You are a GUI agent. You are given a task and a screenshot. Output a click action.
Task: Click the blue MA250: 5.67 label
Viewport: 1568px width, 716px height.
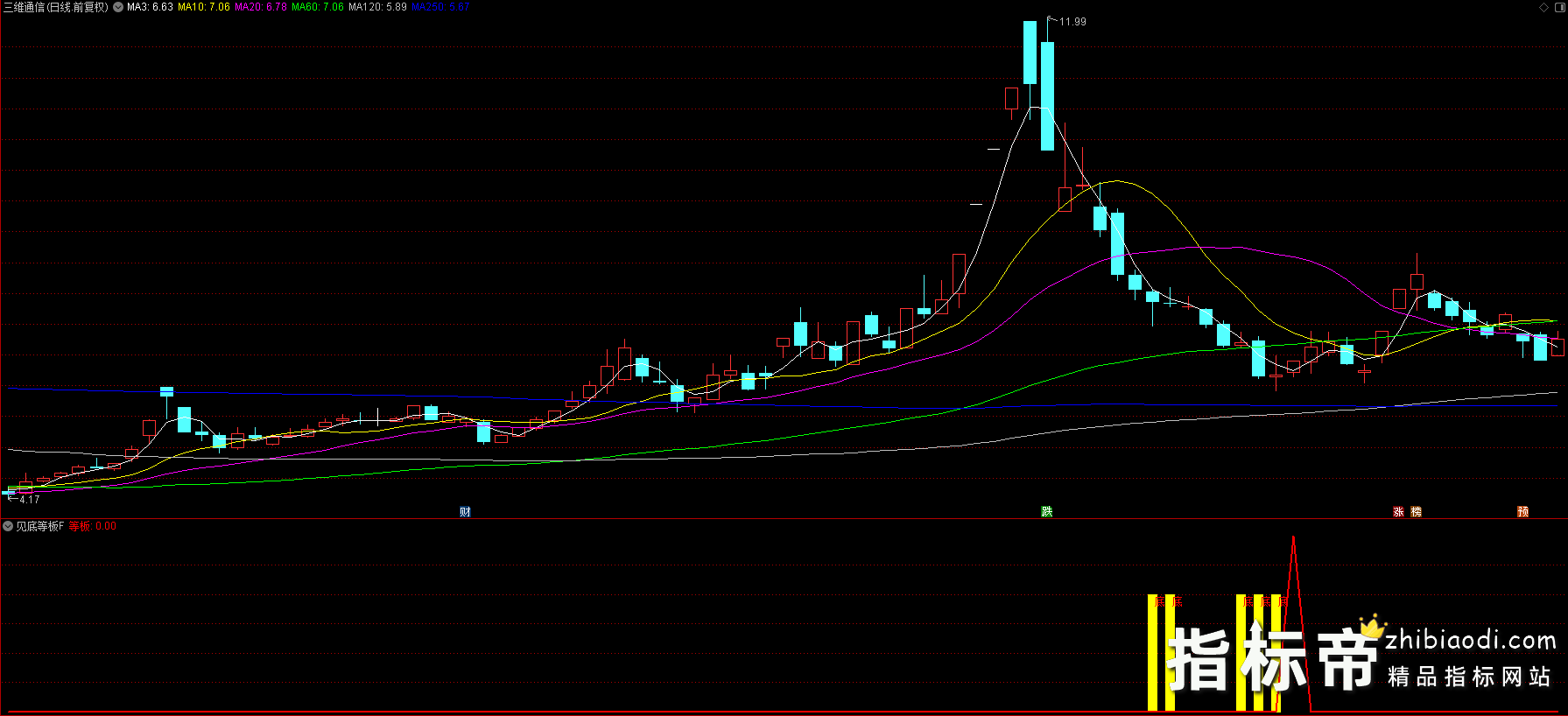[440, 7]
